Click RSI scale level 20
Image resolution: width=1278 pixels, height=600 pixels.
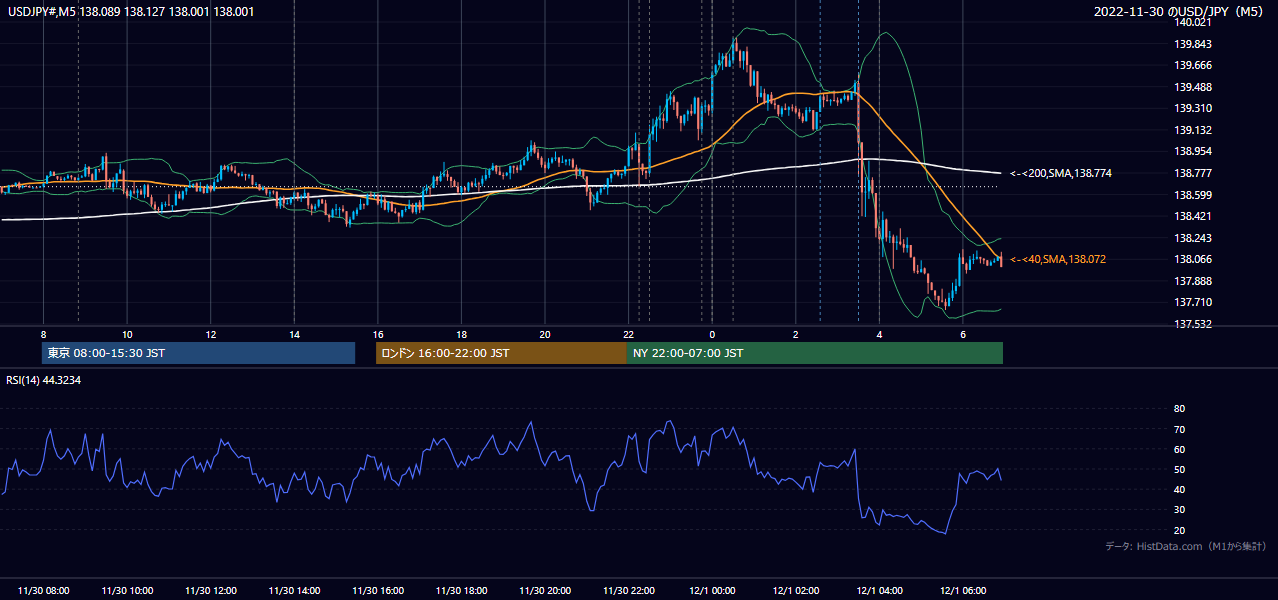[x=1179, y=530]
